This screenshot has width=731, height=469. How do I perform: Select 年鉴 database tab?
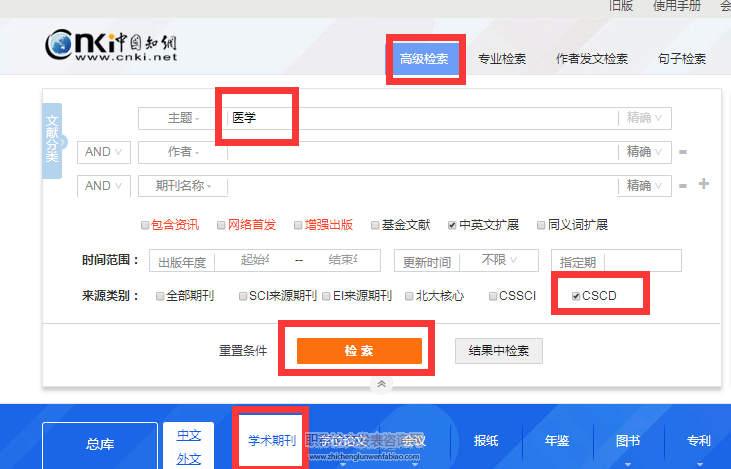(x=557, y=441)
